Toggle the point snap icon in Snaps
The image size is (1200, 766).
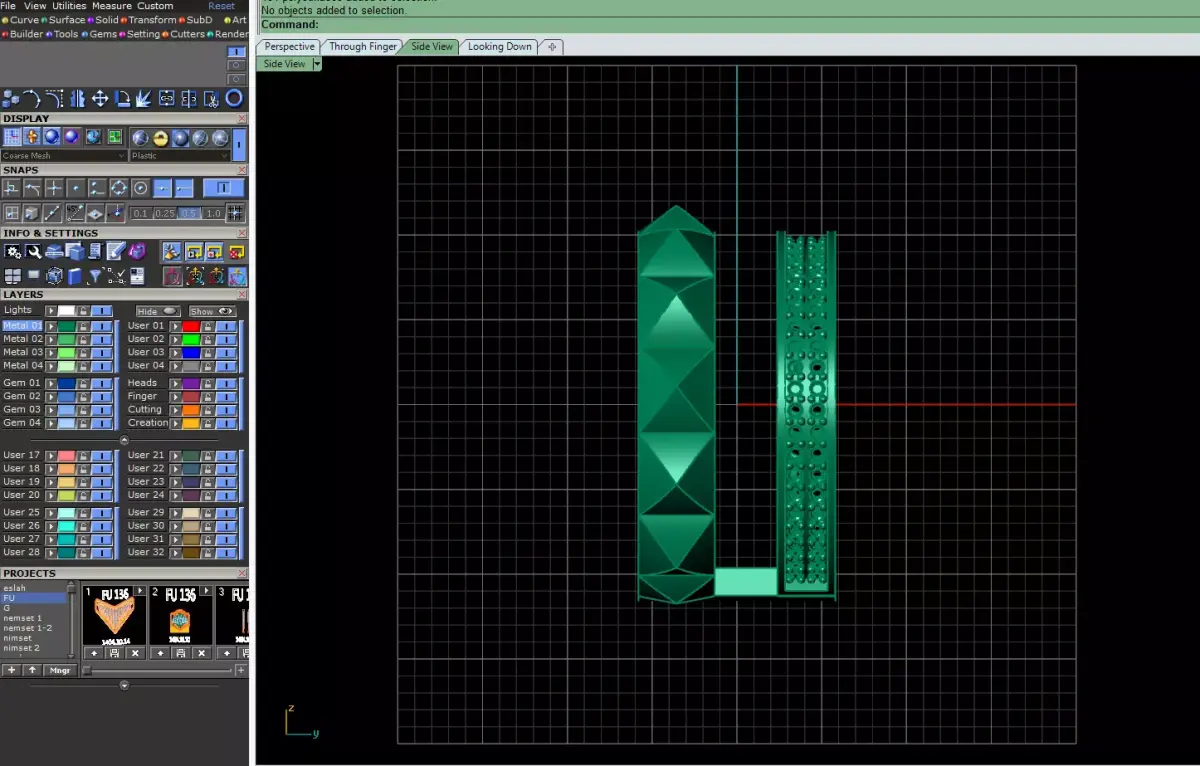(x=76, y=188)
